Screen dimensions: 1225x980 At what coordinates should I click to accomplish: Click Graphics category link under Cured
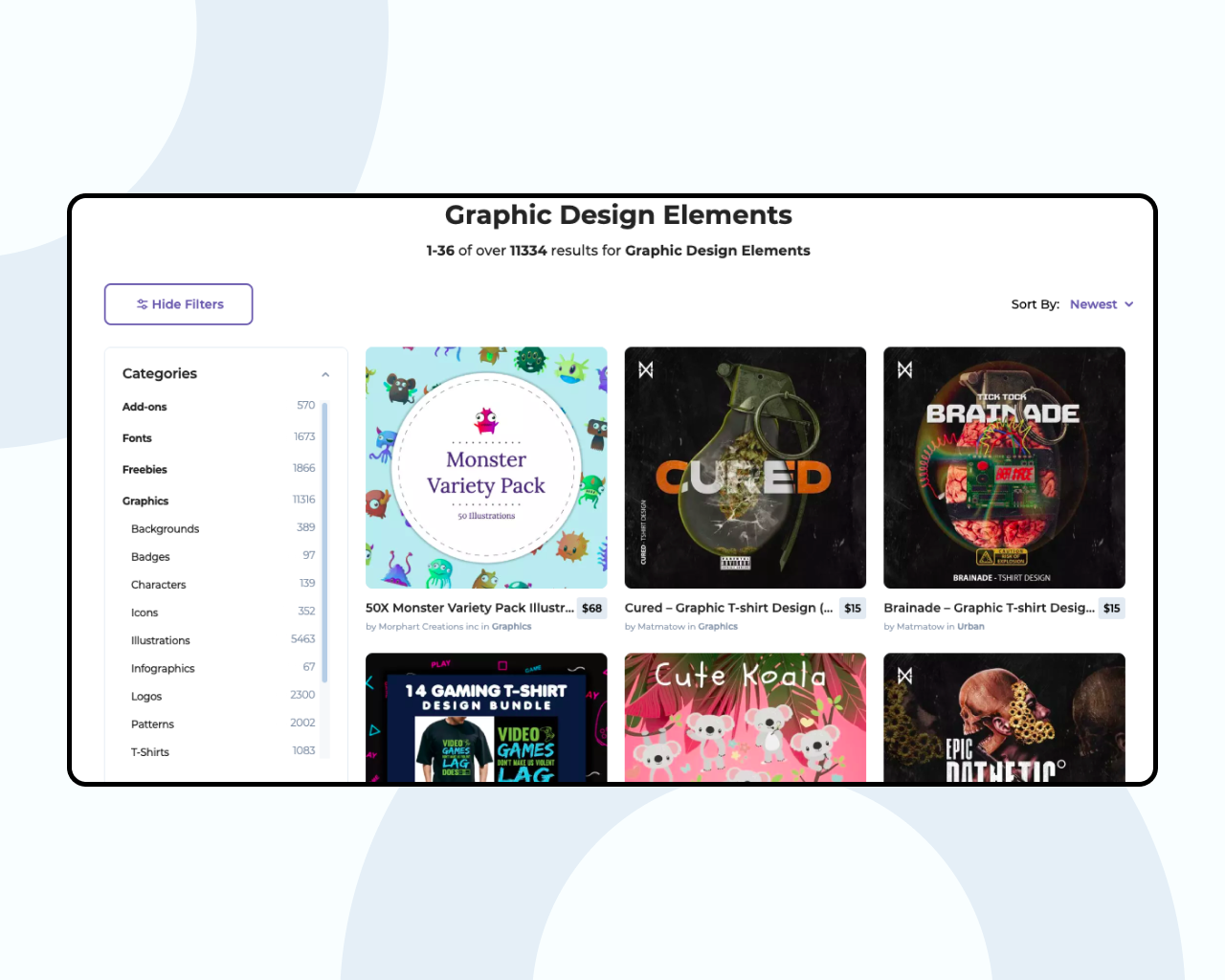[718, 627]
